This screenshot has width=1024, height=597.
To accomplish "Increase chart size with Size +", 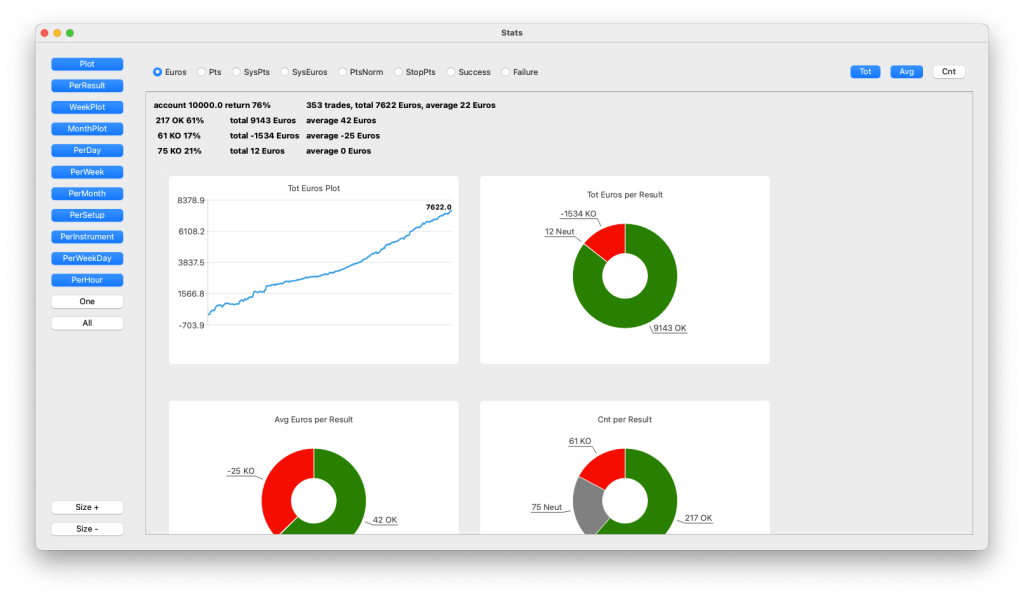I will click(x=87, y=507).
